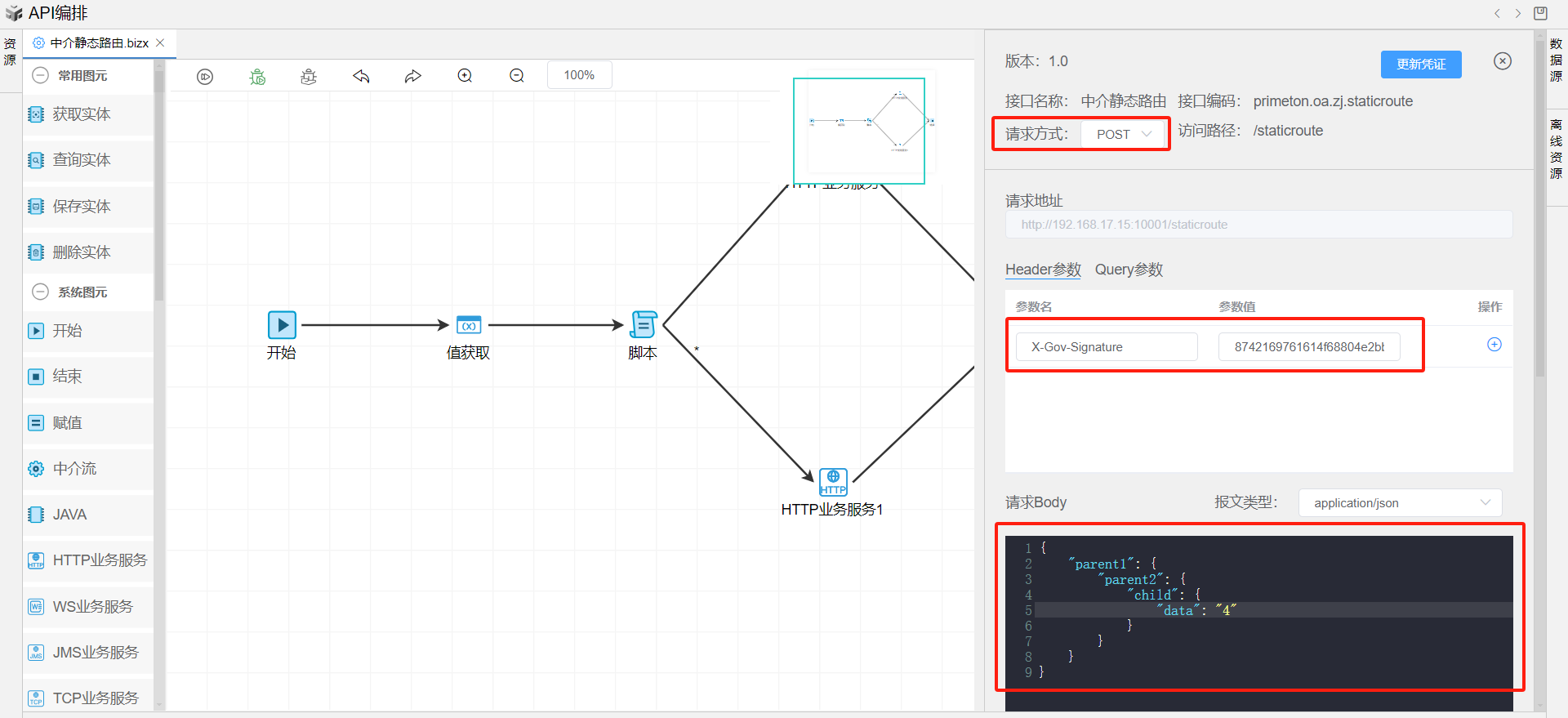
Task: Open the application/json 报文类型 dropdown
Action: point(1400,503)
